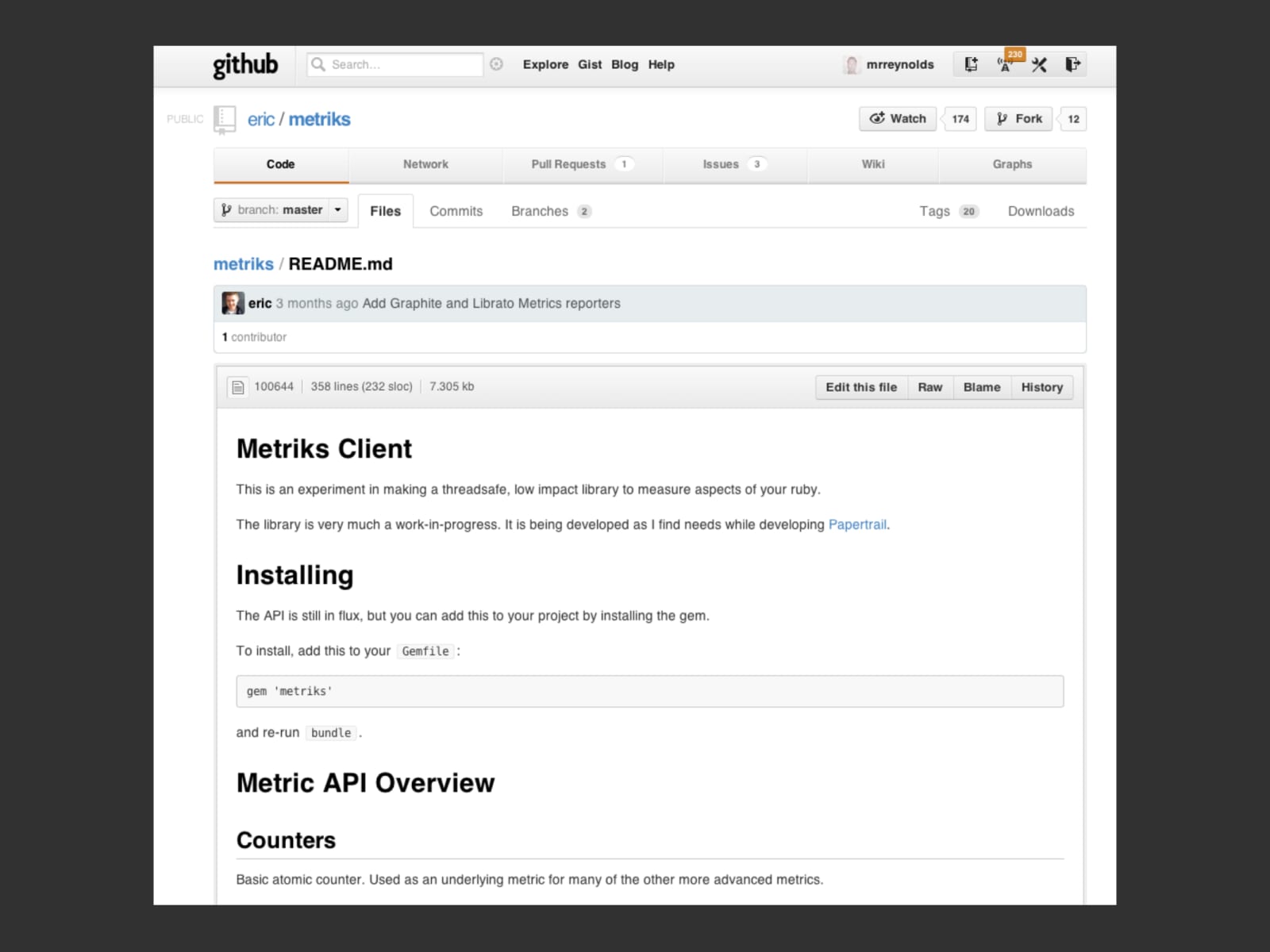Click gem 'metriks' code block
The width and height of the screenshot is (1270, 952).
tap(649, 691)
